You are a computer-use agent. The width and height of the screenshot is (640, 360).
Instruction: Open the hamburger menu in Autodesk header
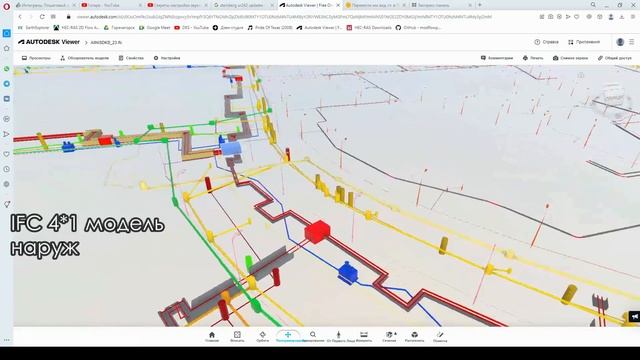pyautogui.click(x=631, y=42)
